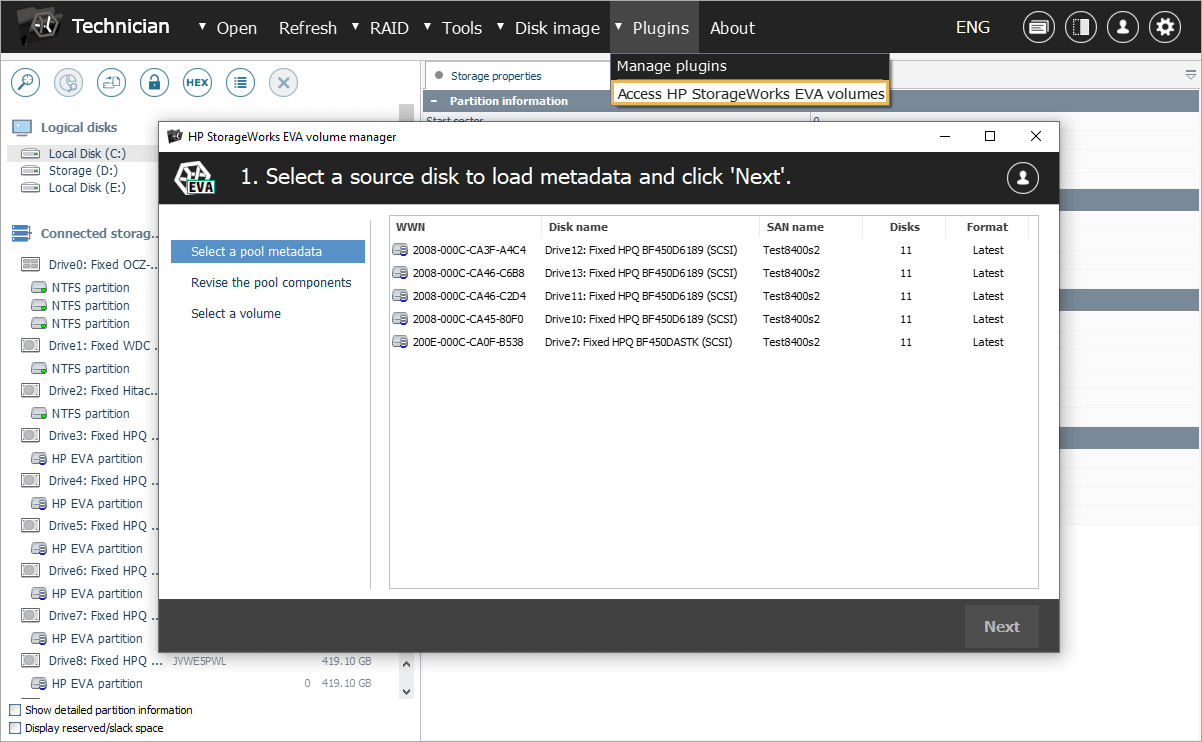Click the ENG language selector
The image size is (1202, 742).
[x=973, y=28]
